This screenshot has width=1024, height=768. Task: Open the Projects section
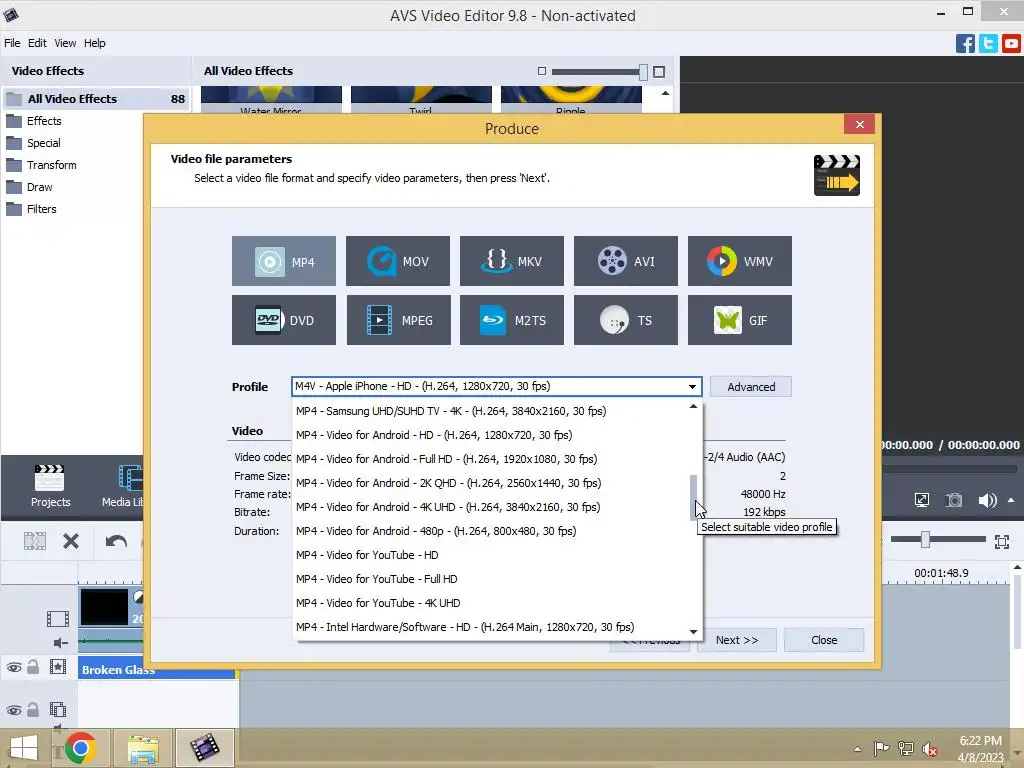(50, 486)
